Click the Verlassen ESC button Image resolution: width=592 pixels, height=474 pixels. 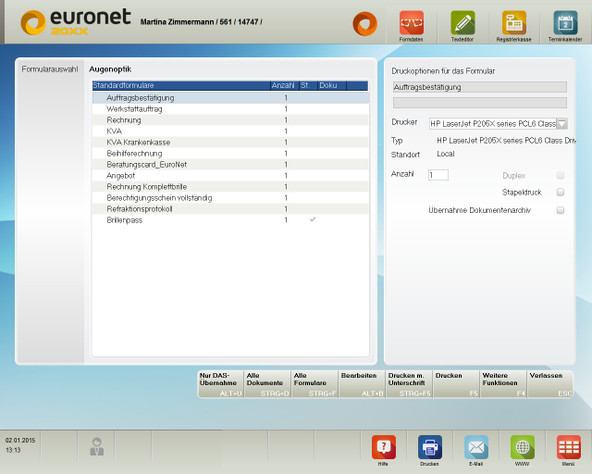tap(550, 384)
